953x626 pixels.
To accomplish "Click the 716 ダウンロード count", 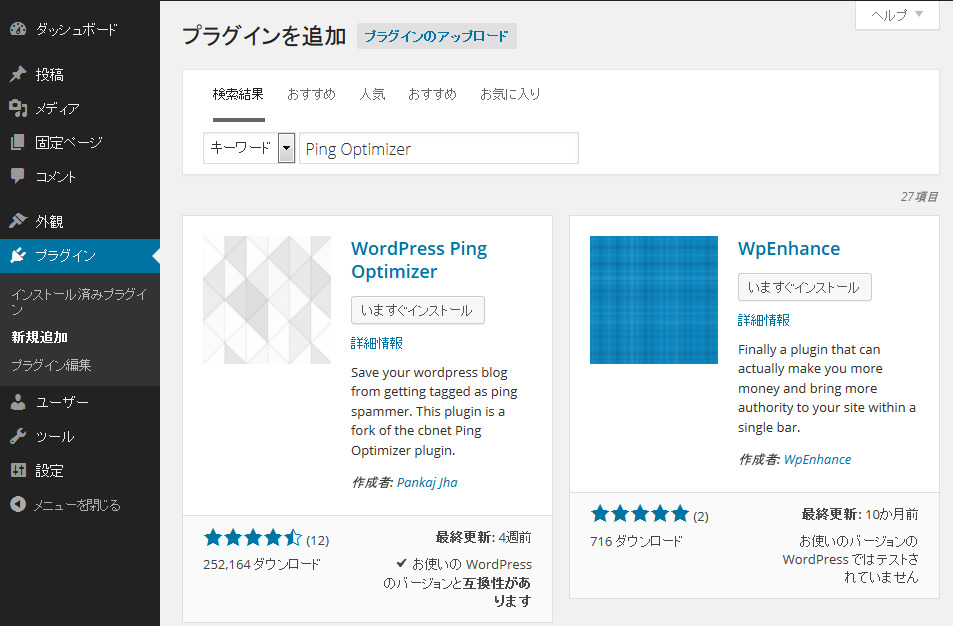I will click(x=636, y=542).
